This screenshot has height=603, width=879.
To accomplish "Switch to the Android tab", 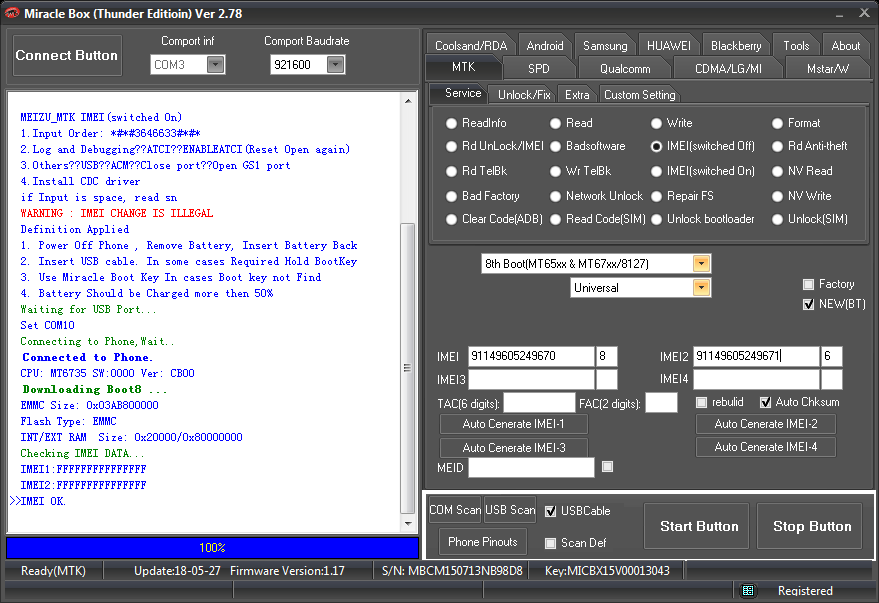I will coord(545,45).
